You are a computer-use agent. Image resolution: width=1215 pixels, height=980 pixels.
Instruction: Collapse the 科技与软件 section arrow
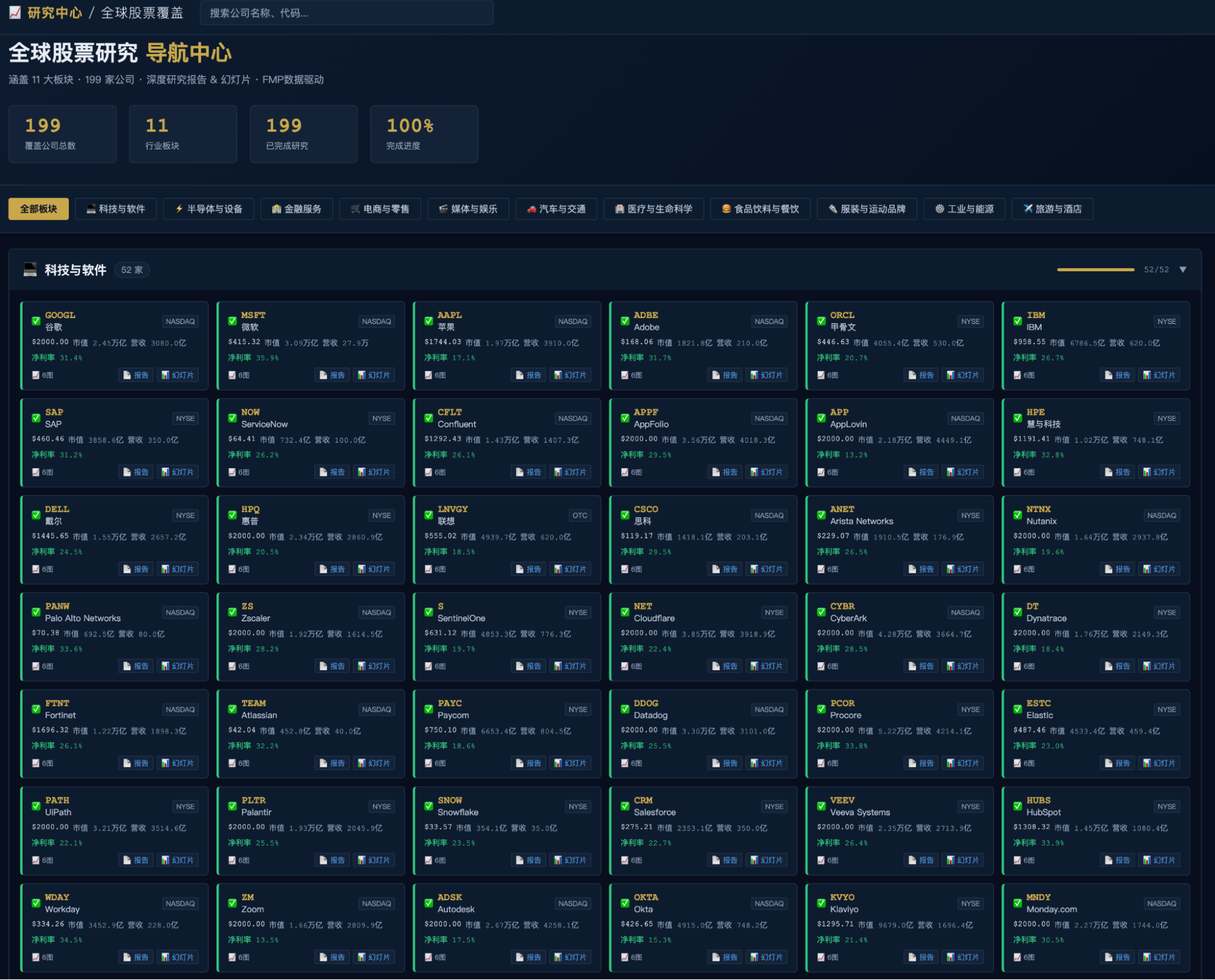point(1183,269)
